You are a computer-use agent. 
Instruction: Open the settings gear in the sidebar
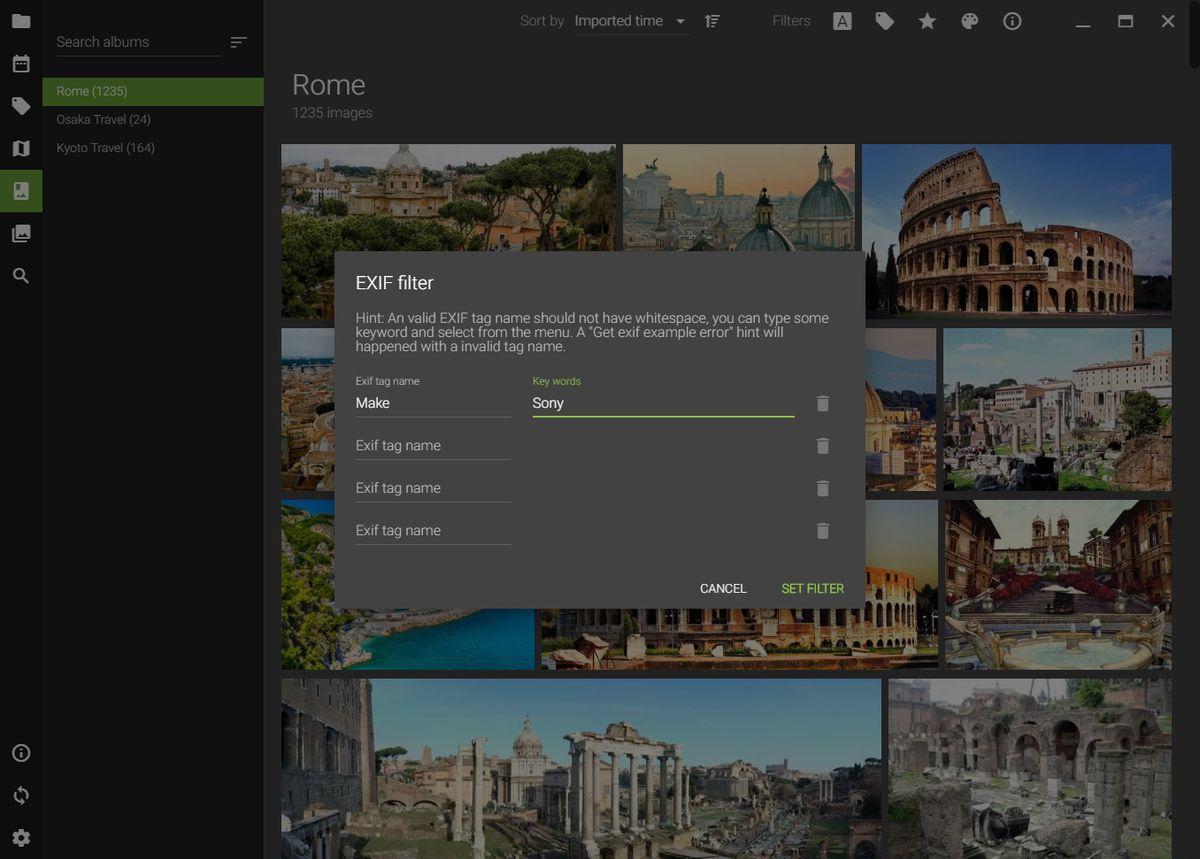(x=21, y=838)
